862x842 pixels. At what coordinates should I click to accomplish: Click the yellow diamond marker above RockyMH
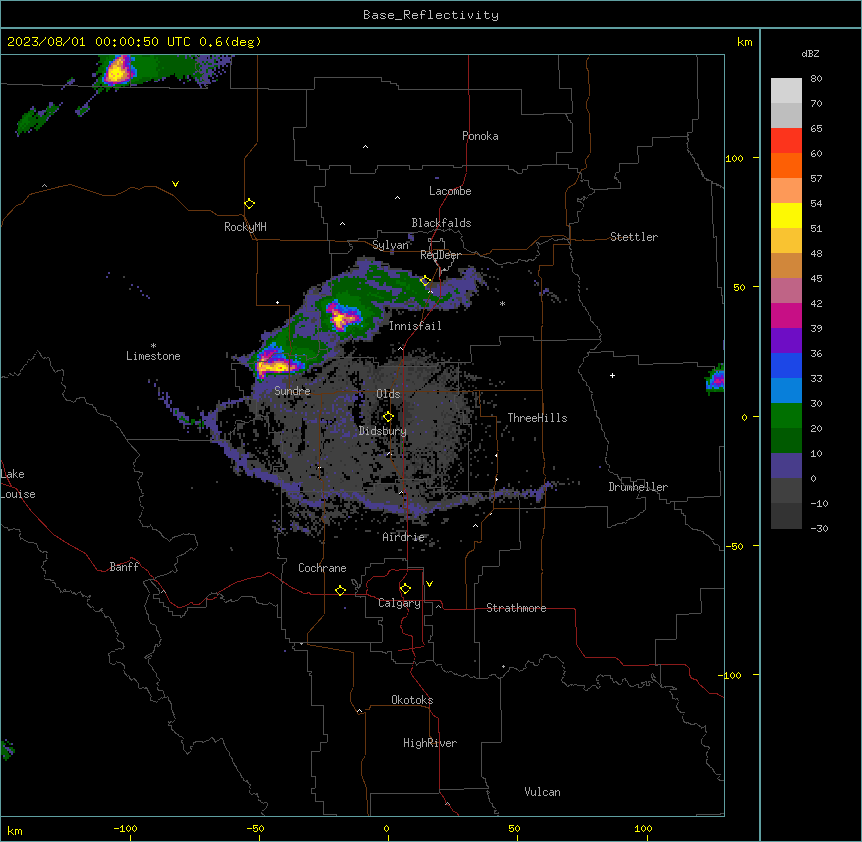click(x=250, y=204)
